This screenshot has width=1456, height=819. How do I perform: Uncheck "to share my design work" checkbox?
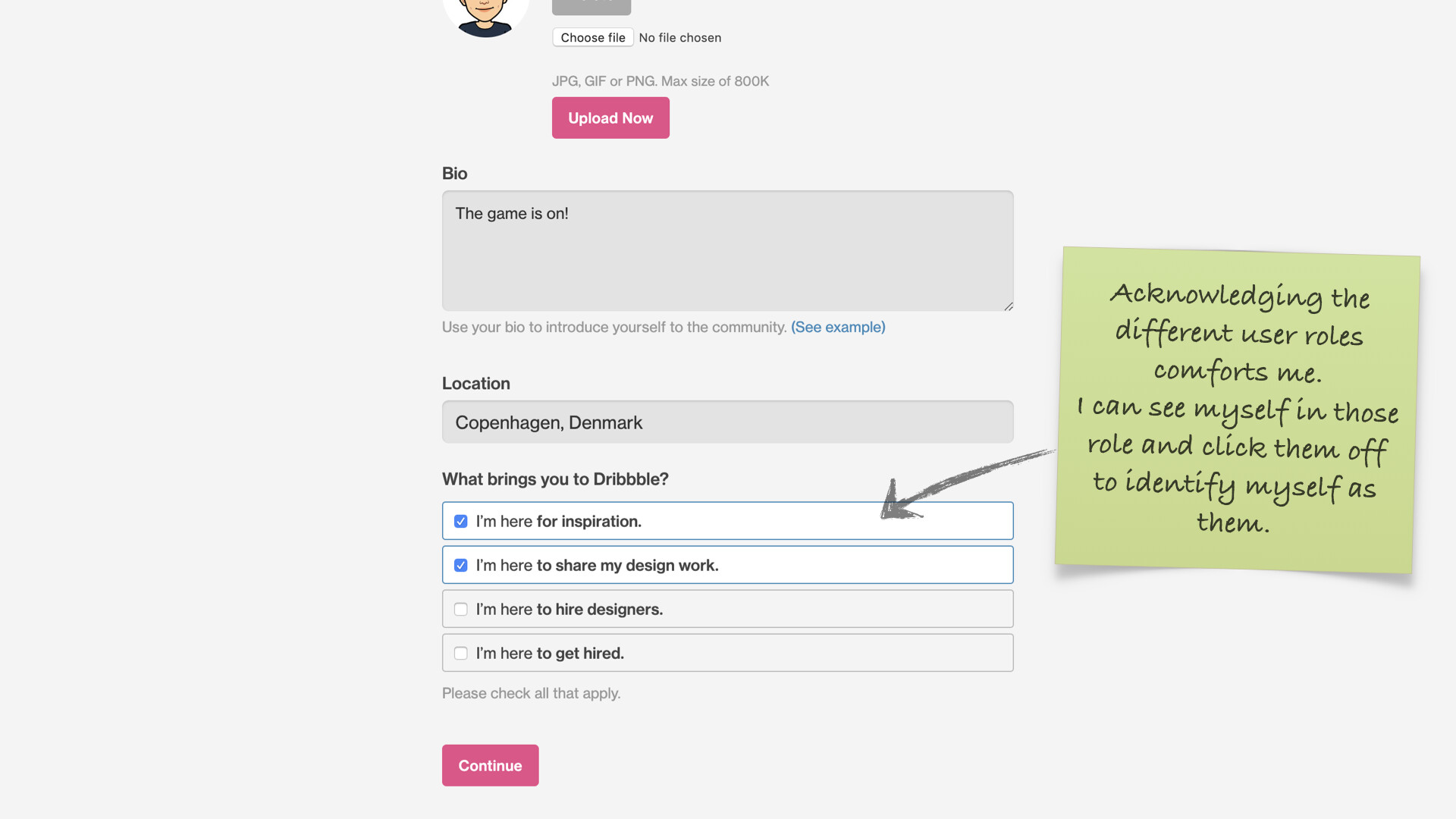460,566
